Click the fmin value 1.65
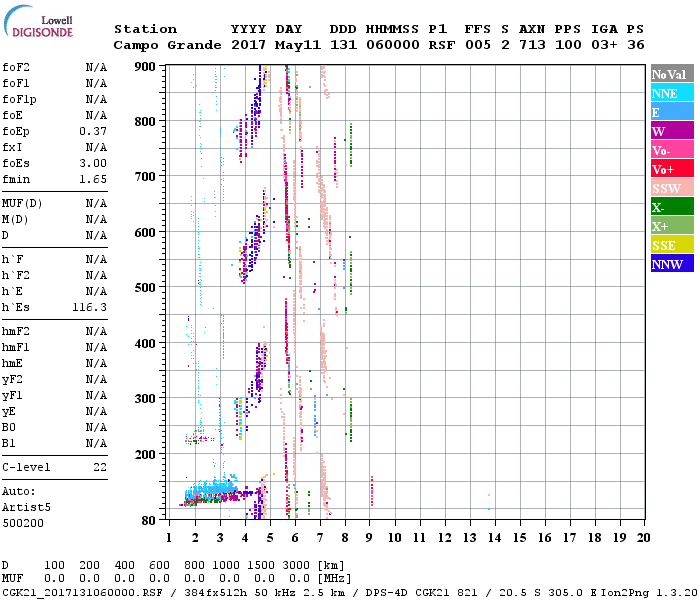The image size is (700, 600). pos(93,179)
